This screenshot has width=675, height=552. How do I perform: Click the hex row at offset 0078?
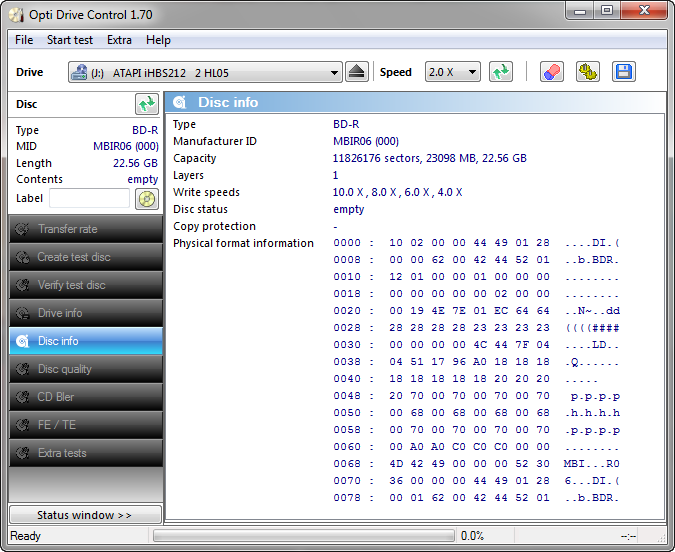point(477,498)
